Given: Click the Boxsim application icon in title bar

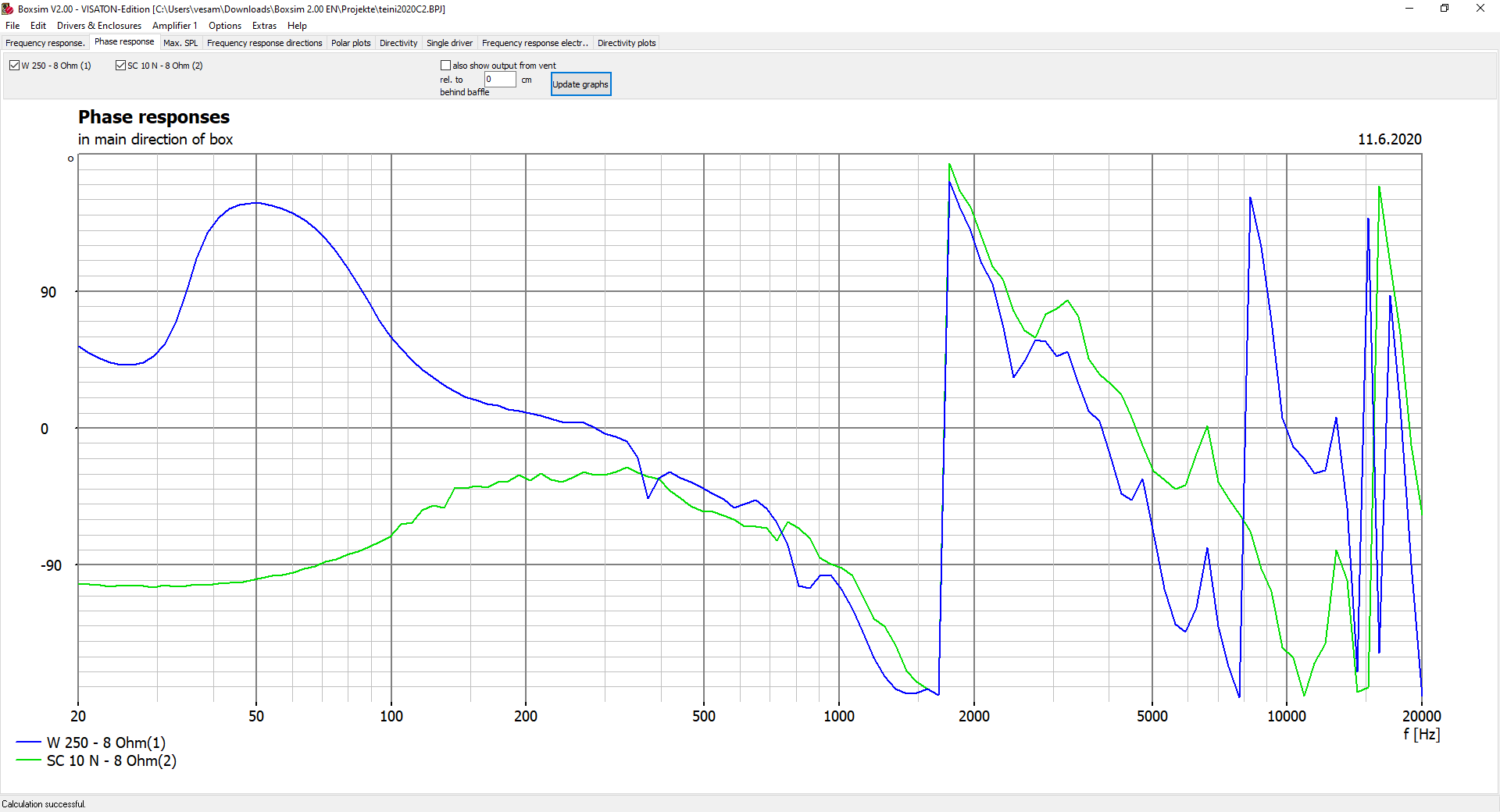Looking at the screenshot, I should (8, 9).
